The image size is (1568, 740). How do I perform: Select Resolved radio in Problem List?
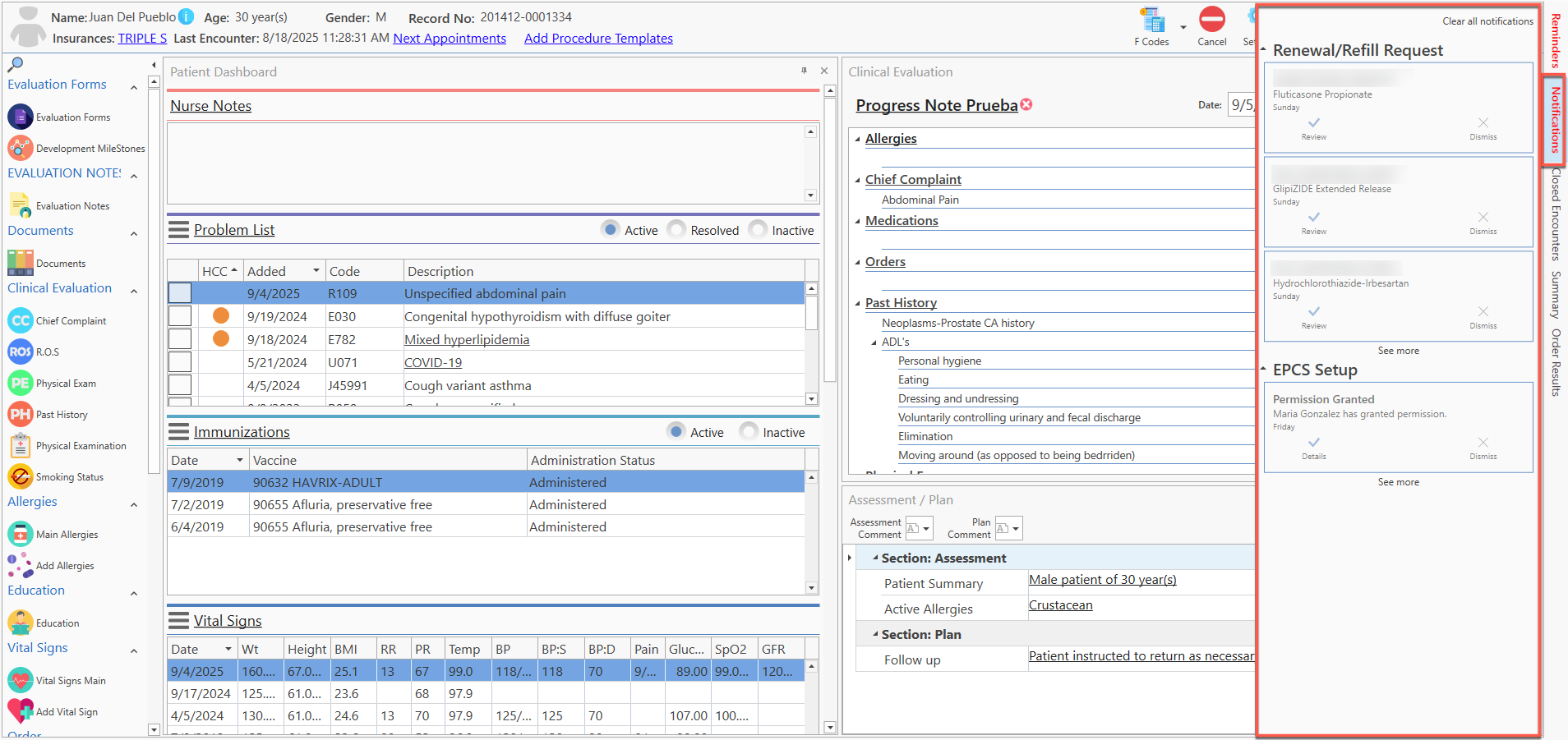point(676,229)
